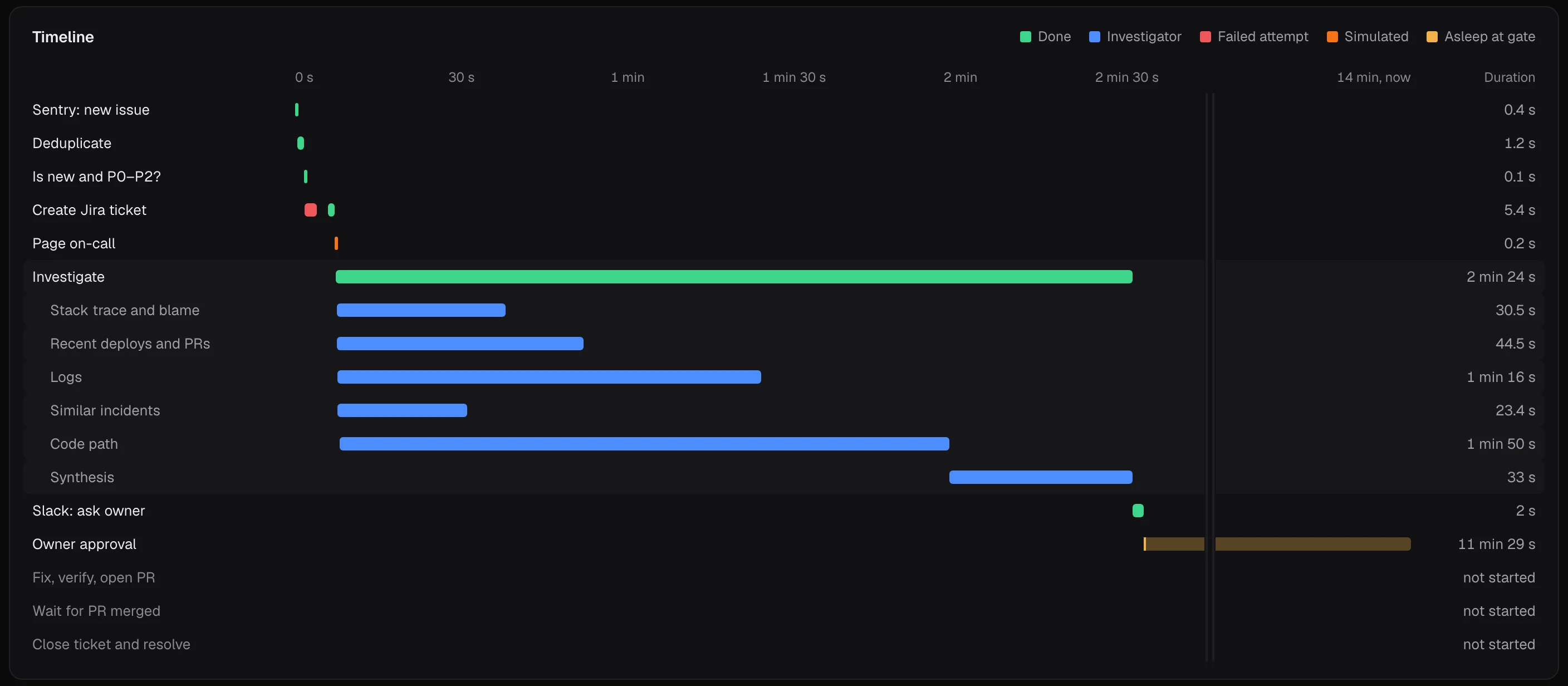Click the 2 min 24 s Investigate duration
Image resolution: width=1568 pixels, height=686 pixels.
(x=1501, y=277)
